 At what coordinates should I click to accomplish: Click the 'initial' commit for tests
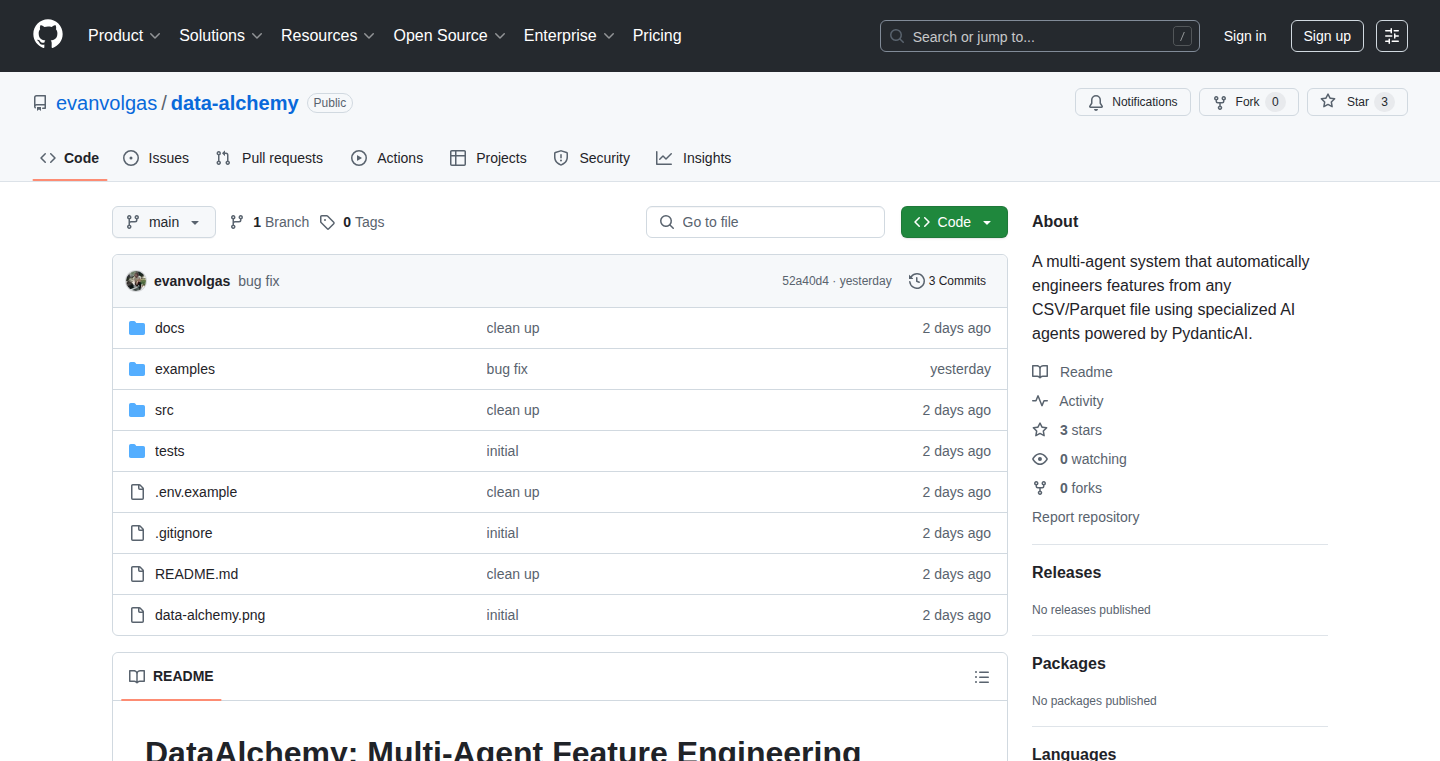tap(502, 451)
